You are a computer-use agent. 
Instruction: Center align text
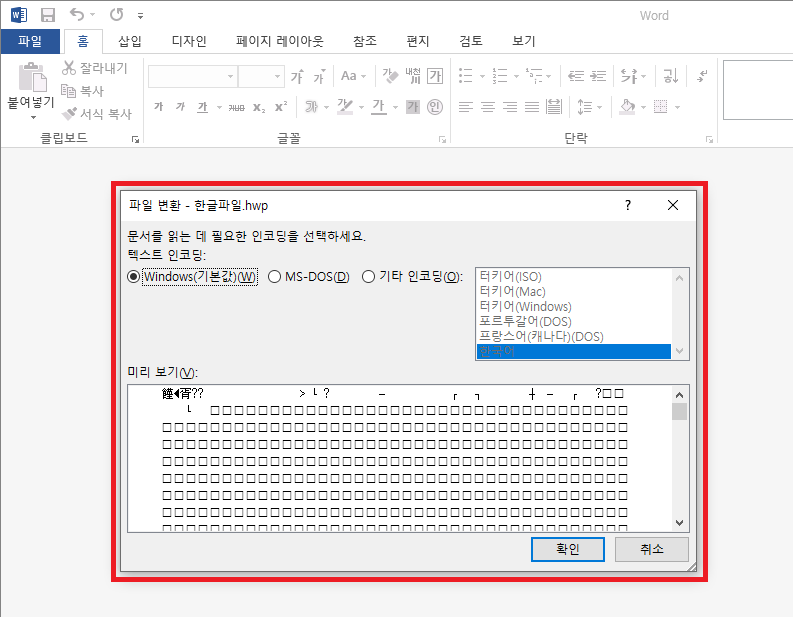488,107
